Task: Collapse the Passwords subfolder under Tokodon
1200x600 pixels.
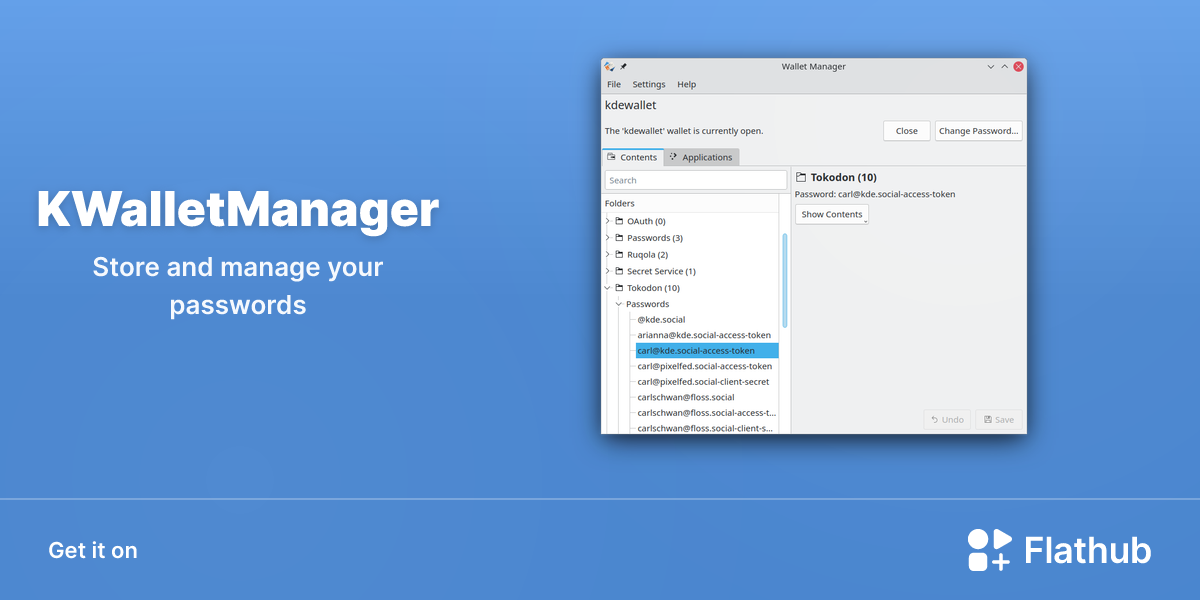Action: click(x=619, y=304)
